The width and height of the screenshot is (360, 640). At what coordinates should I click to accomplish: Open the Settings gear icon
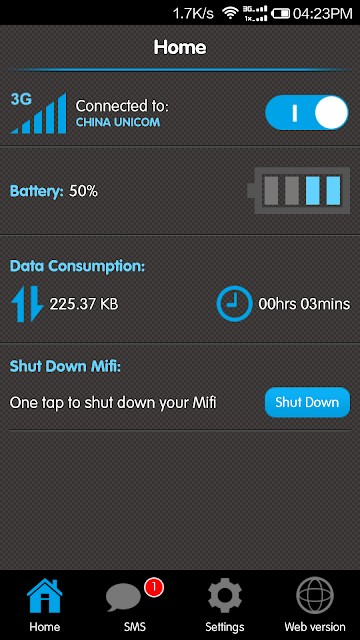tap(225, 596)
